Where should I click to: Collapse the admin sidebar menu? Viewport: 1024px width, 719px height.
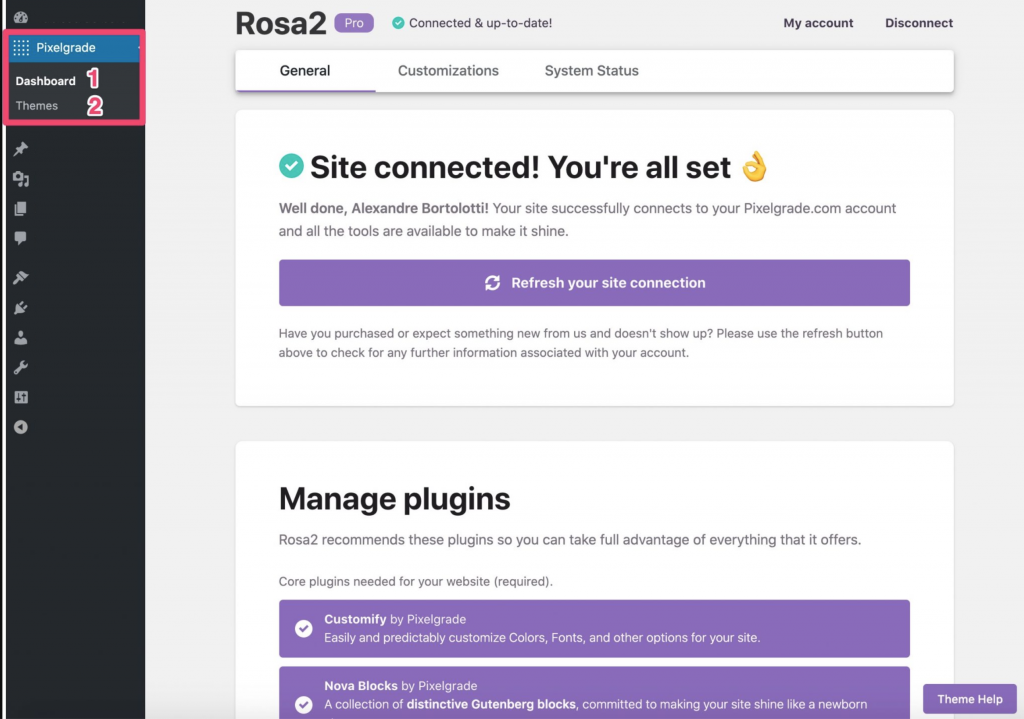click(22, 427)
